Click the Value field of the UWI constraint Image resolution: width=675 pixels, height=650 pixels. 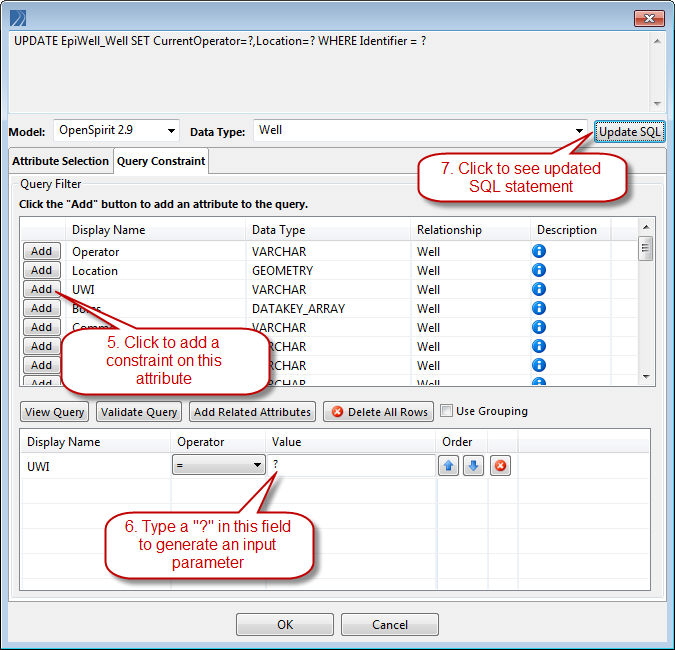pos(351,465)
